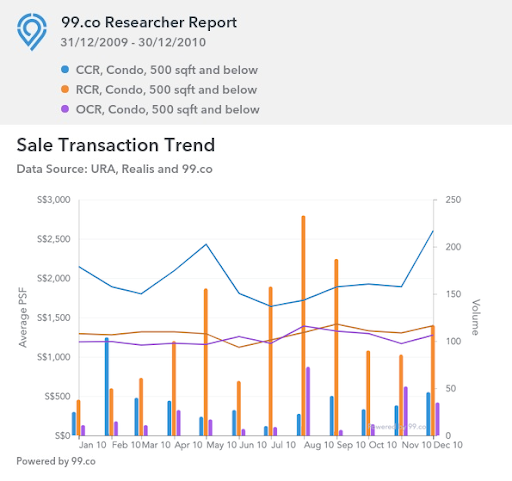Select 'OCR, Condo, 500 sqft and below' legend label
Viewport: 512px width, 481px height.
pyautogui.click(x=168, y=109)
